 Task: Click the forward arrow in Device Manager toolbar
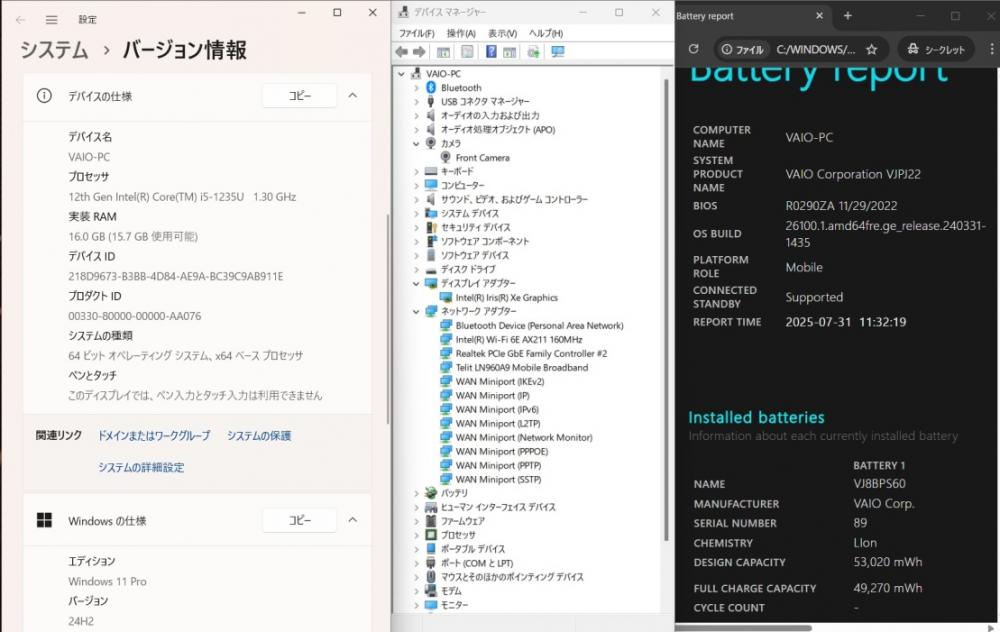coord(419,52)
